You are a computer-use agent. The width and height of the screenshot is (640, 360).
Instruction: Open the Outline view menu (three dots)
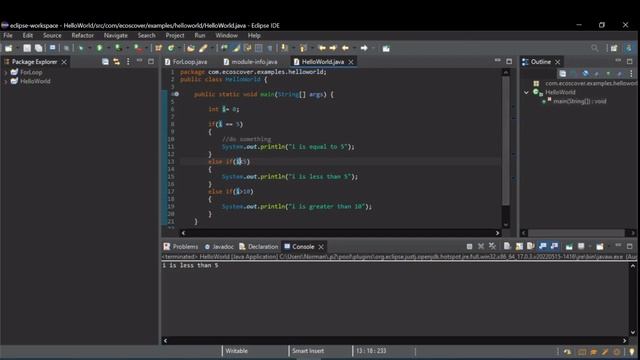tap(631, 73)
